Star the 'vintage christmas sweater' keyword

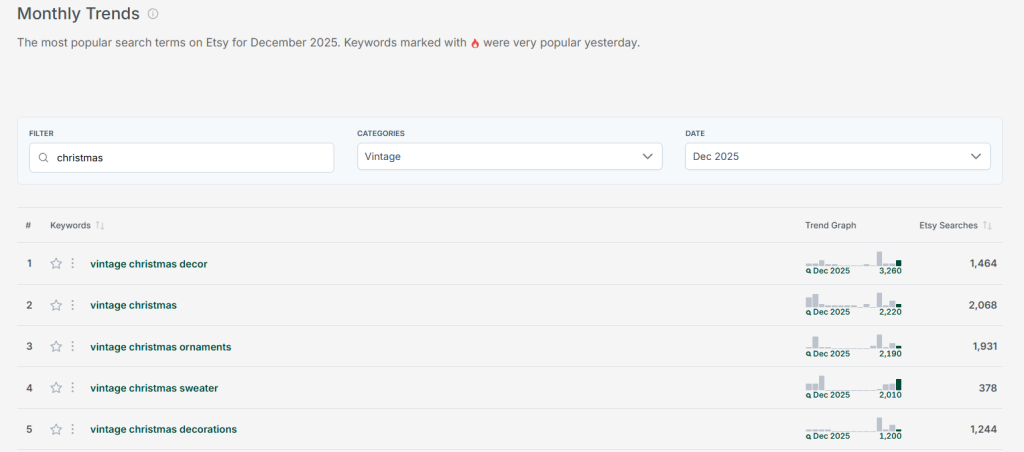56,388
